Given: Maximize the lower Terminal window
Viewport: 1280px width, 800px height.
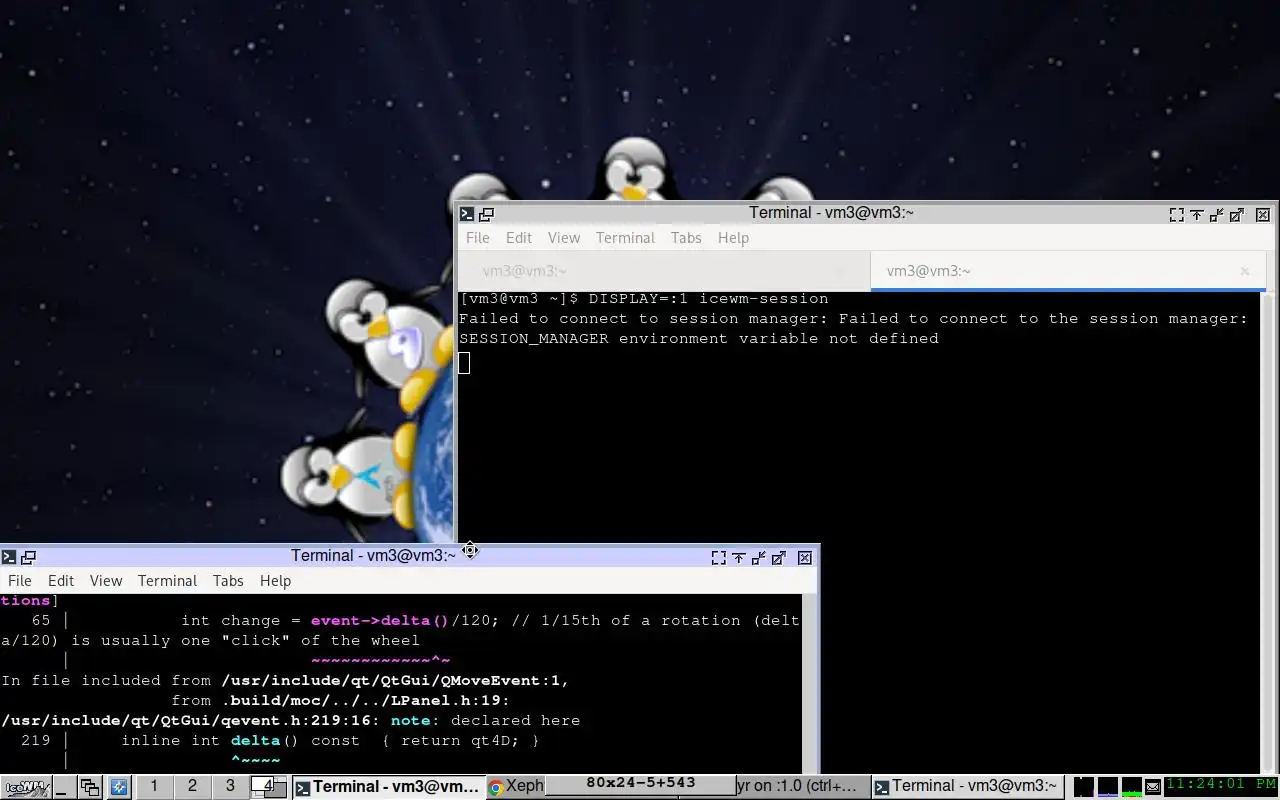Looking at the screenshot, I should 779,557.
